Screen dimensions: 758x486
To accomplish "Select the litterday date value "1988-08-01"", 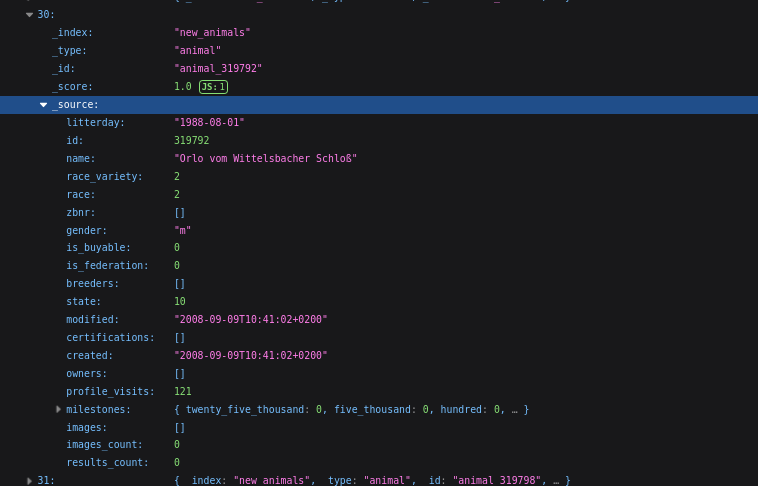I will [209, 122].
